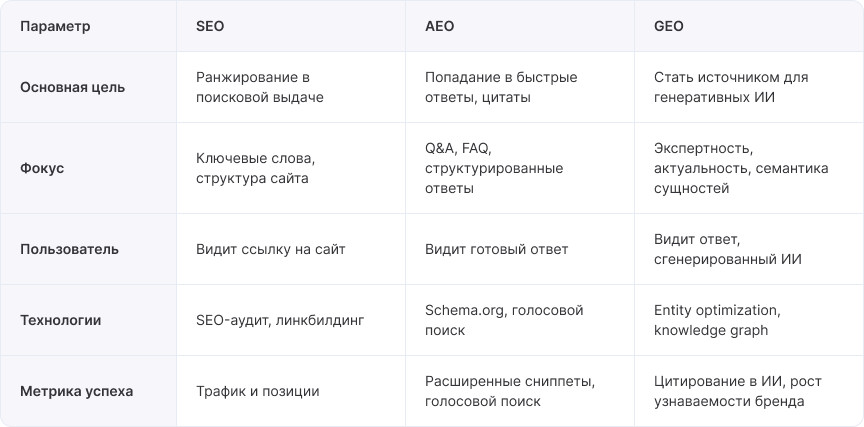The image size is (864, 427).
Task: Select the "Технологии" row label
Action: [60, 320]
